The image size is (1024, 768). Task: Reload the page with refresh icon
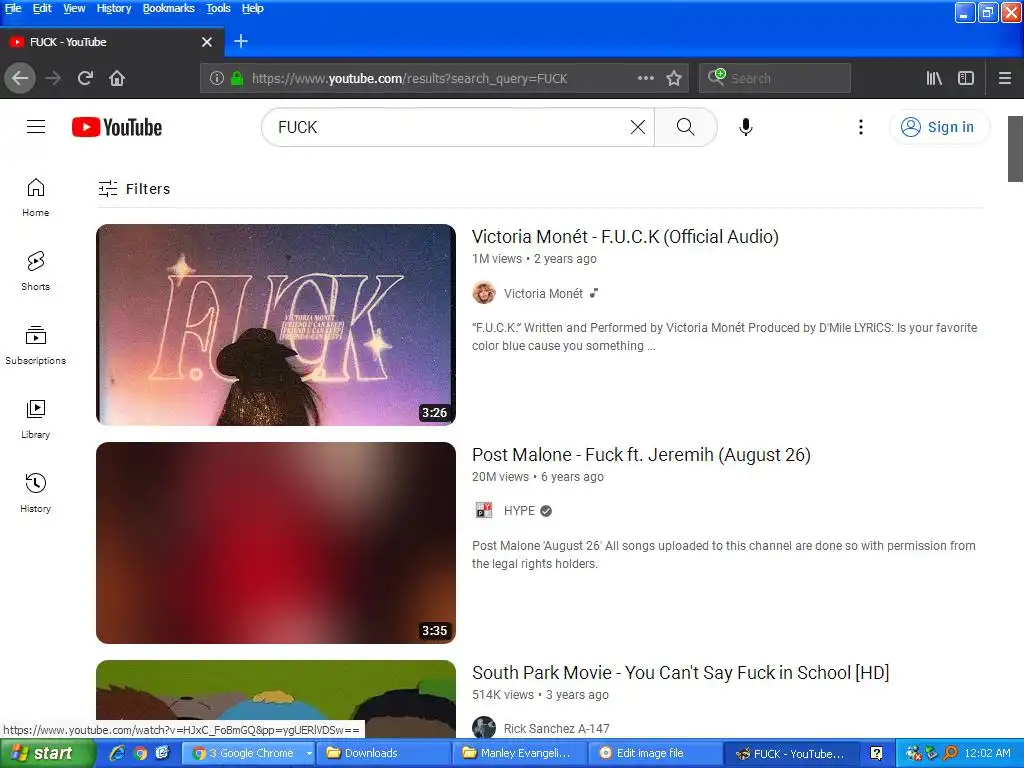coord(85,78)
